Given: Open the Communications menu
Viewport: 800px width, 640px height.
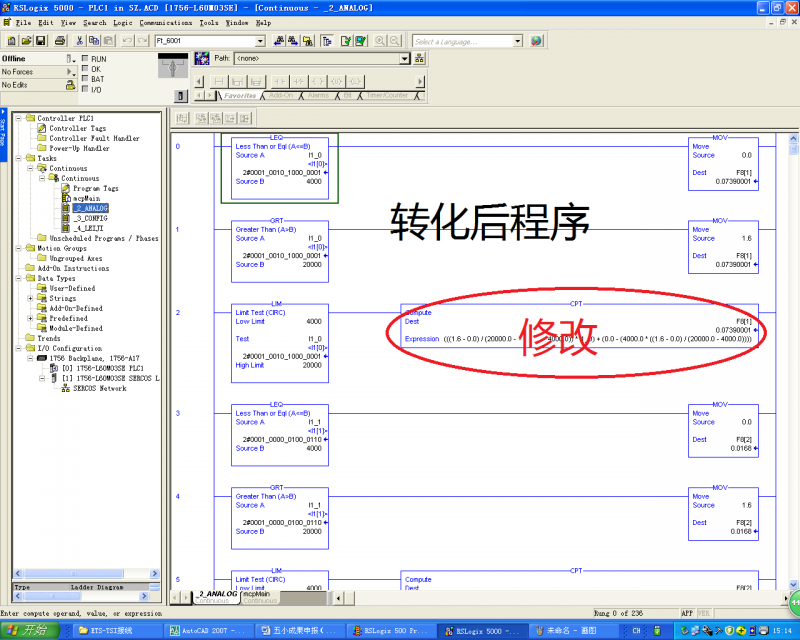Looking at the screenshot, I should tap(166, 22).
